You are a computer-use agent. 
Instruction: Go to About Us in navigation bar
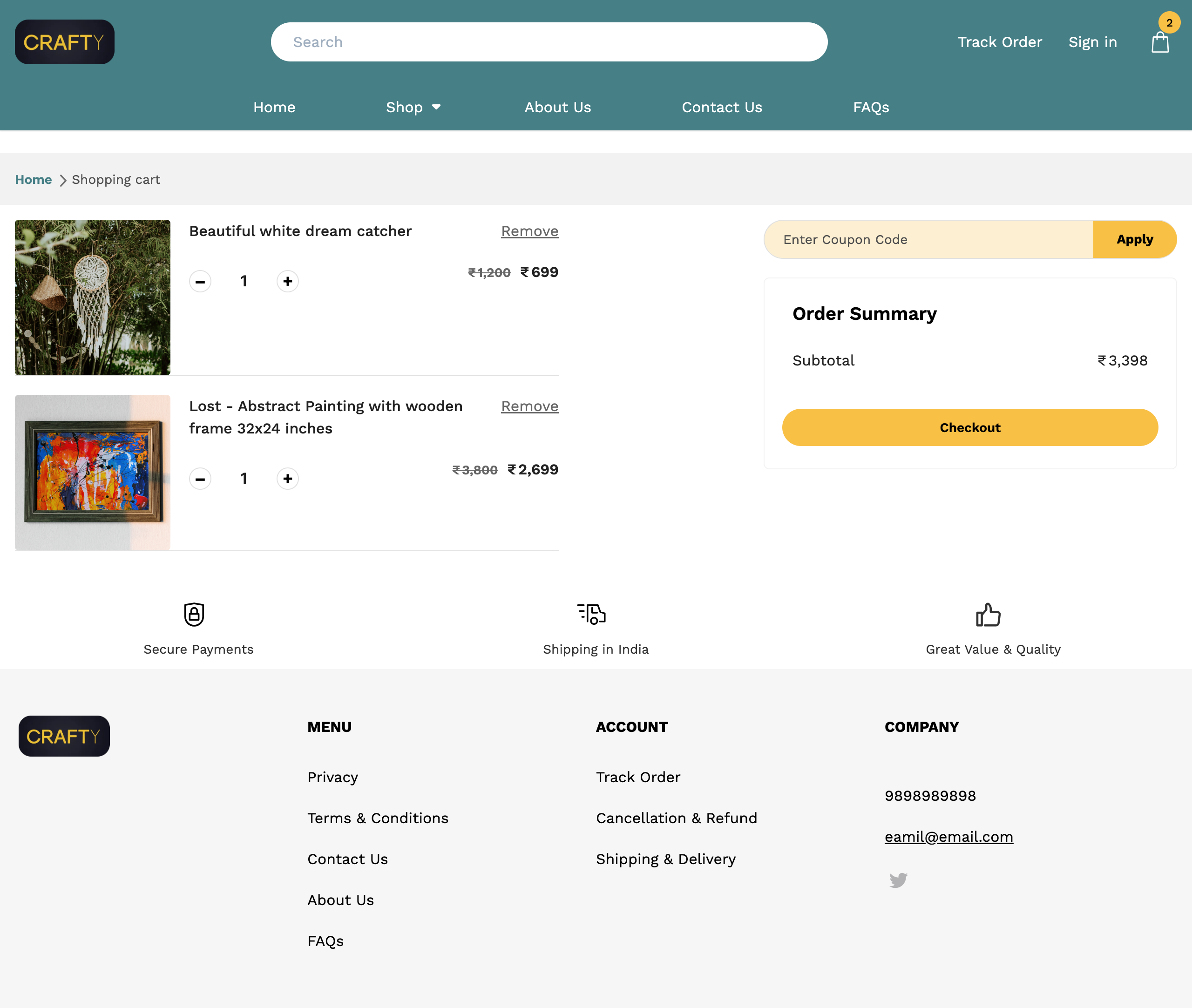[x=557, y=108]
